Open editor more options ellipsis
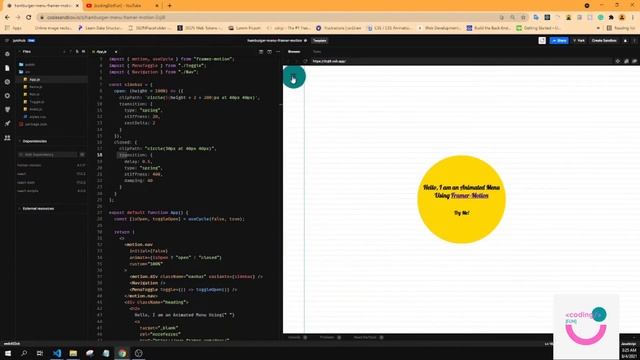Image resolution: width=640 pixels, height=360 pixels. 278,52
